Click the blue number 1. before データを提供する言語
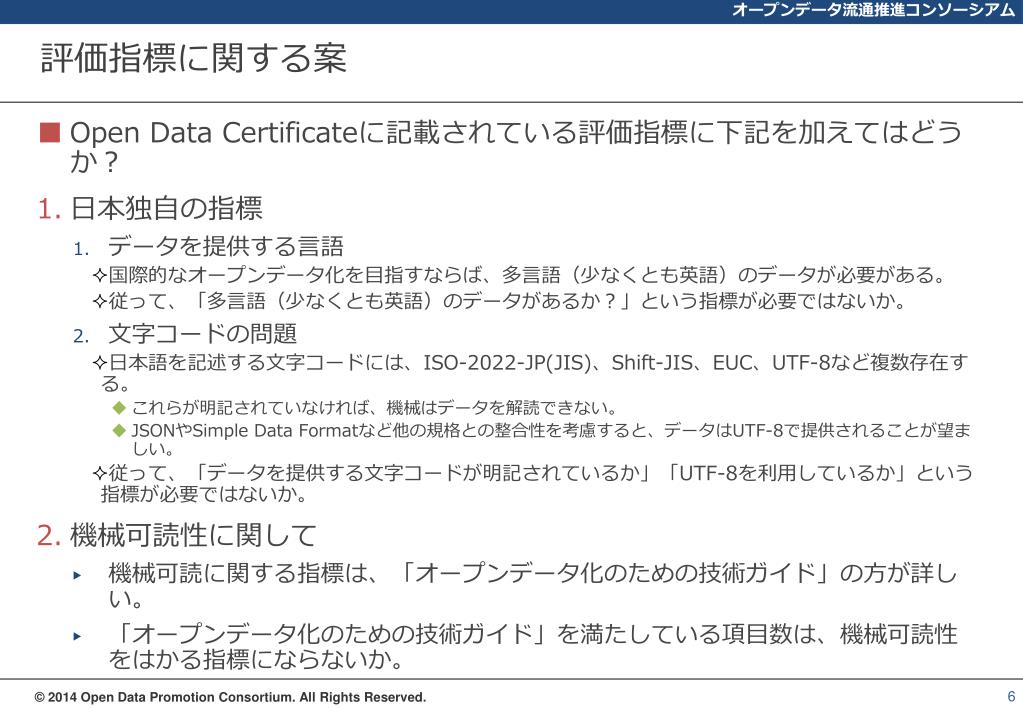This screenshot has height=708, width=1023. (x=81, y=249)
